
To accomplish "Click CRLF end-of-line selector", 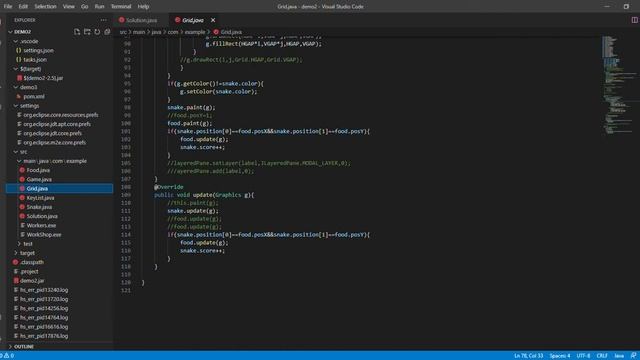I will (x=602, y=356).
